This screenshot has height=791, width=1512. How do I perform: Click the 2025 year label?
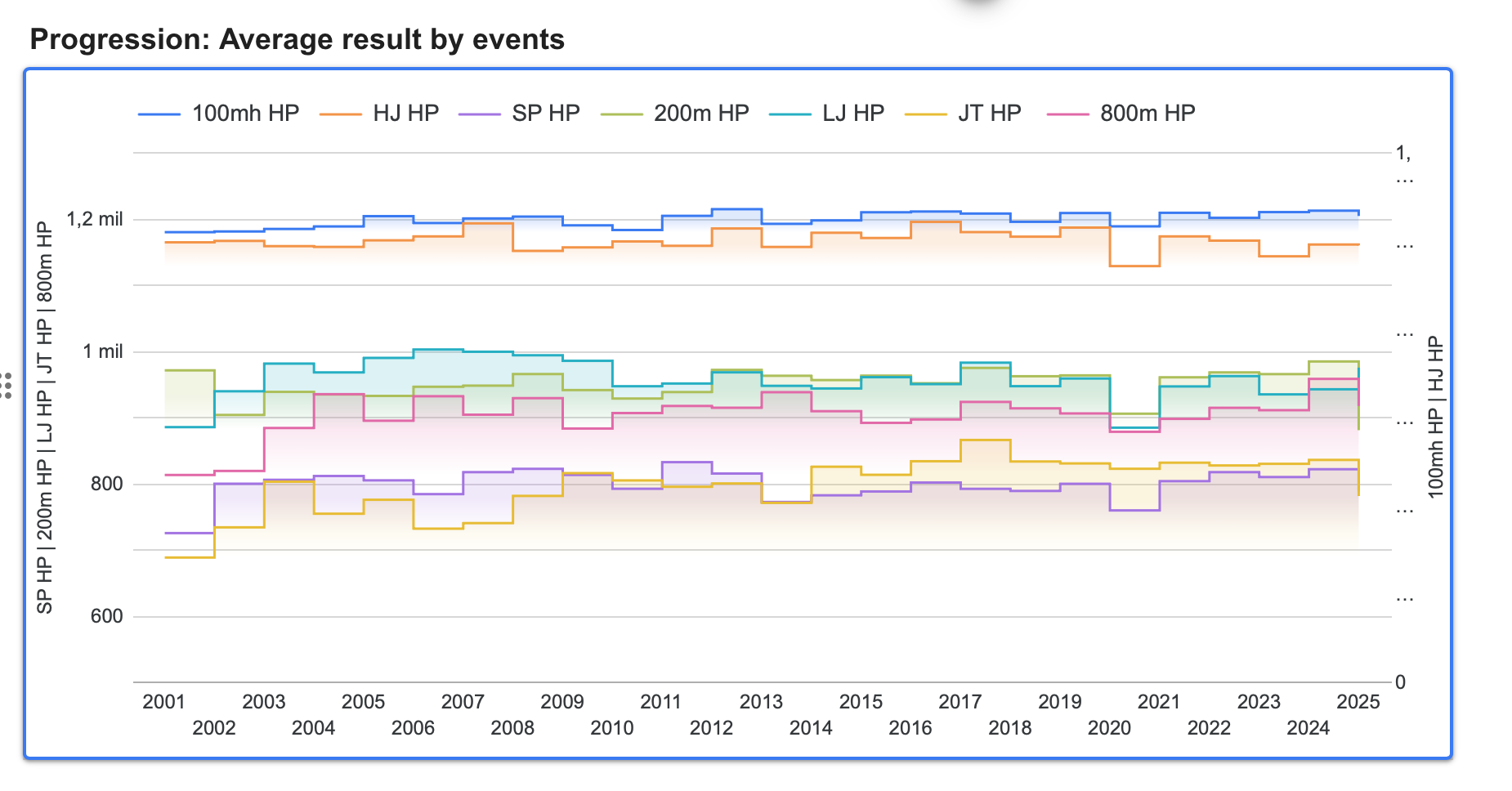1358,702
